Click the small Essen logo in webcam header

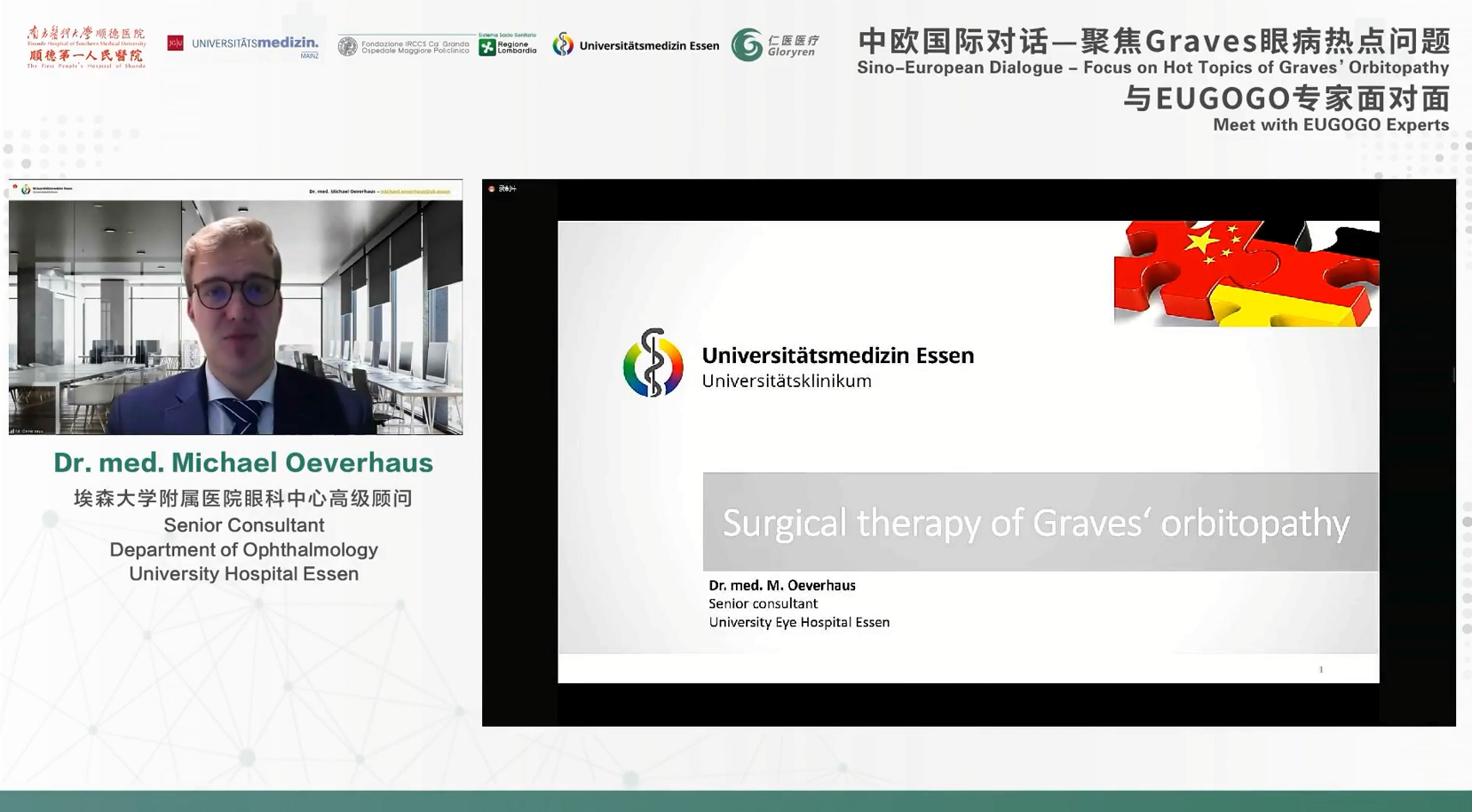(x=26, y=190)
